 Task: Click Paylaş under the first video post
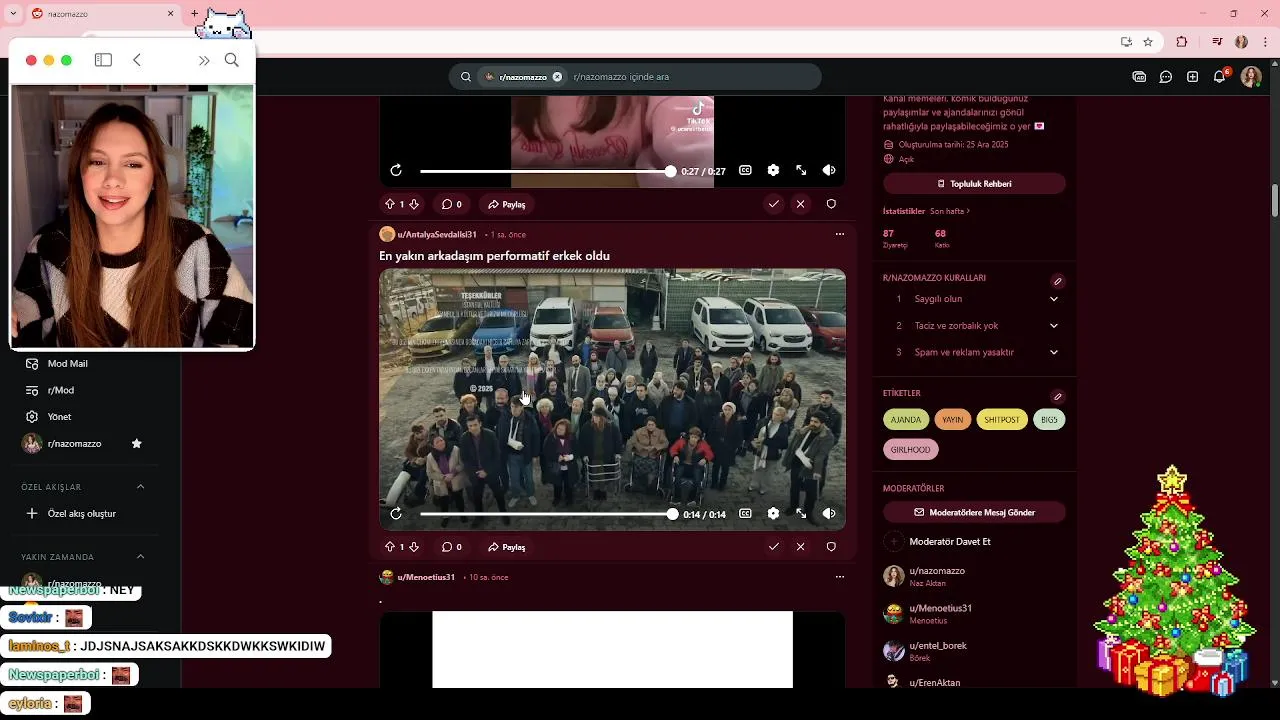[x=507, y=204]
